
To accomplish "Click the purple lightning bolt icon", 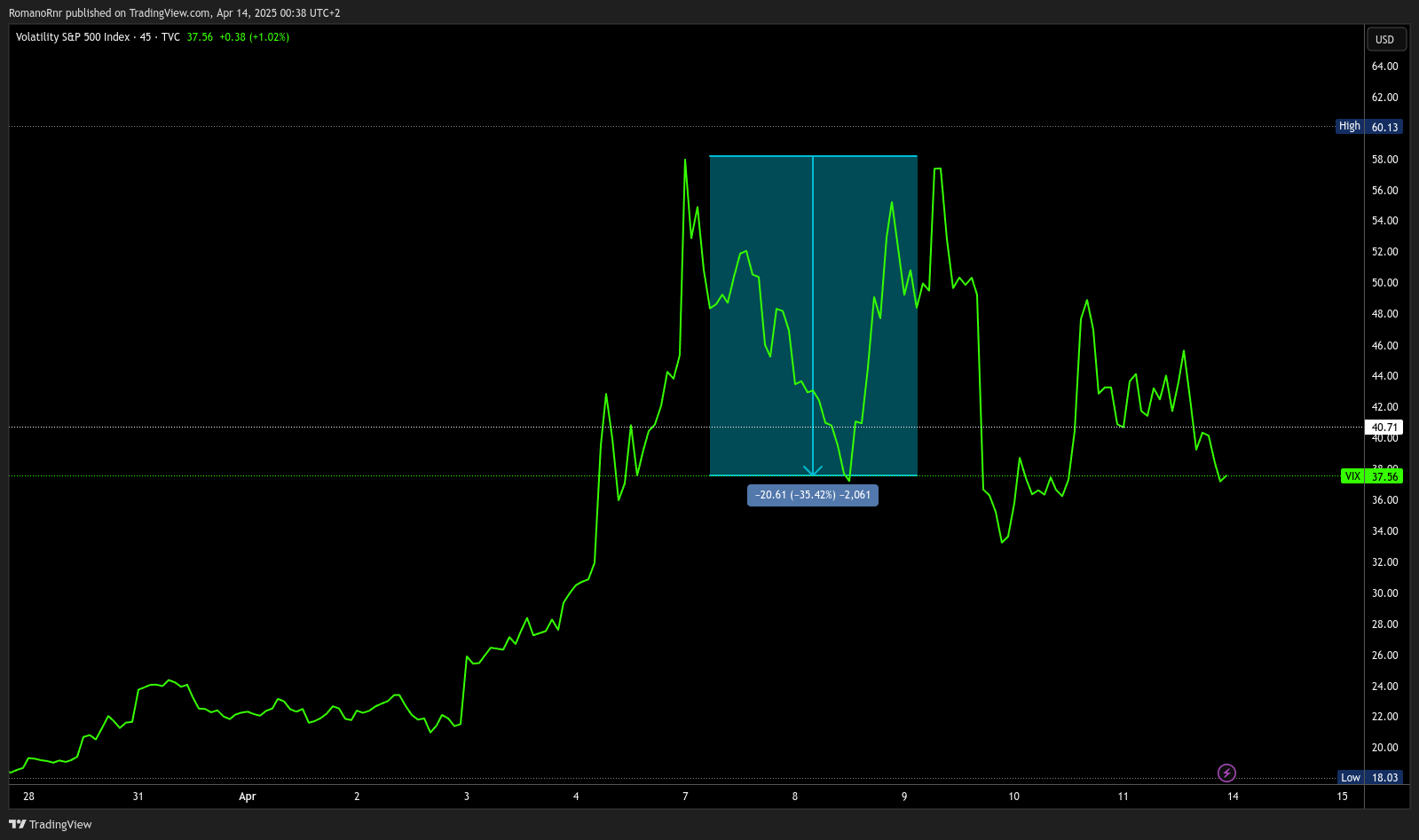I will (1226, 773).
